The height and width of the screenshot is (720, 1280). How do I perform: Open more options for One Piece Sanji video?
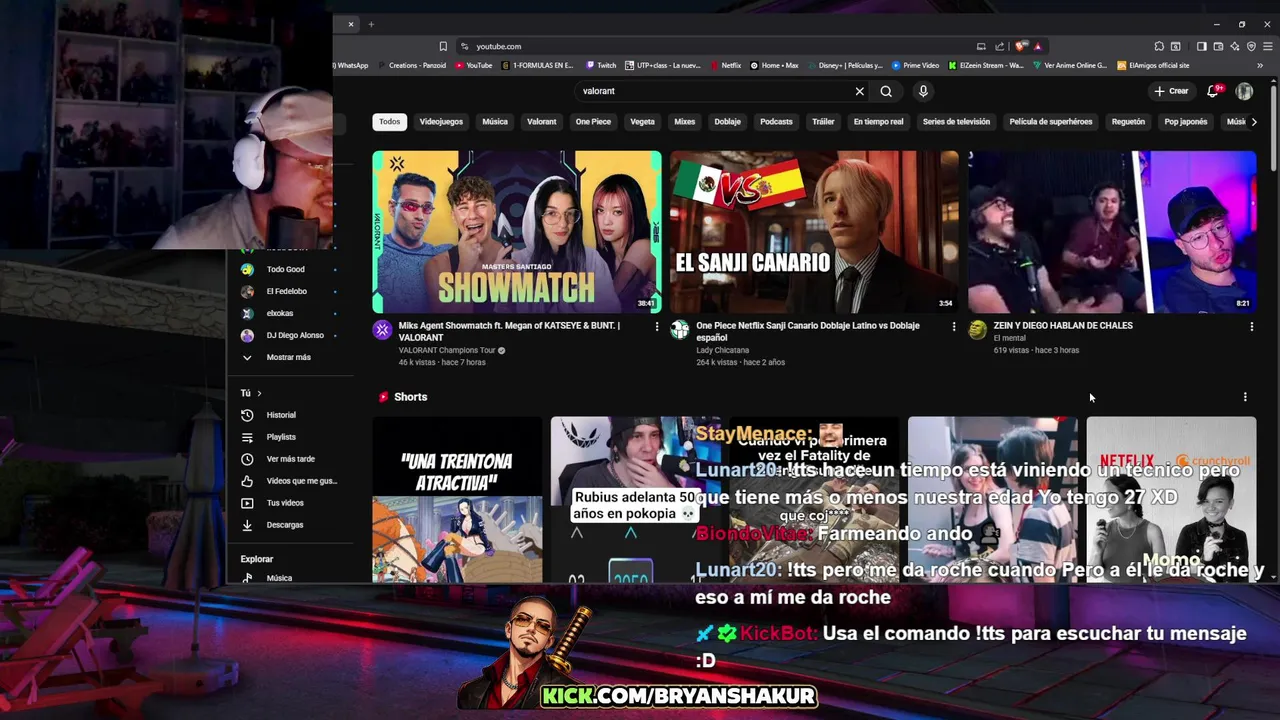coord(954,326)
